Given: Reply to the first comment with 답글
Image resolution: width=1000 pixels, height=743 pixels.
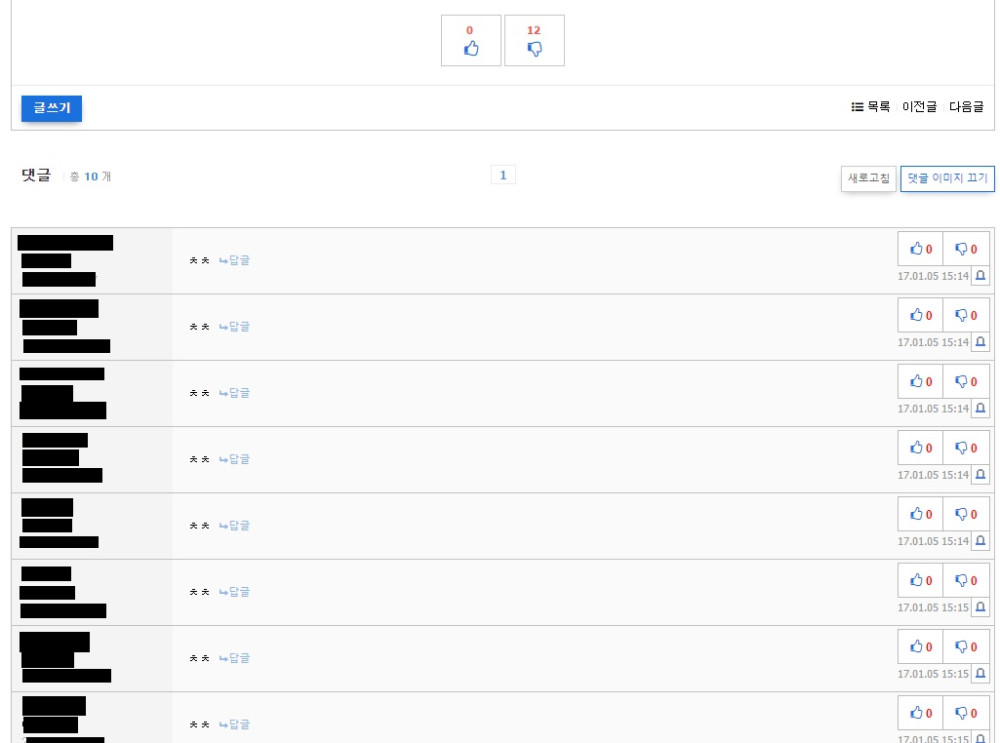Looking at the screenshot, I should click(234, 260).
